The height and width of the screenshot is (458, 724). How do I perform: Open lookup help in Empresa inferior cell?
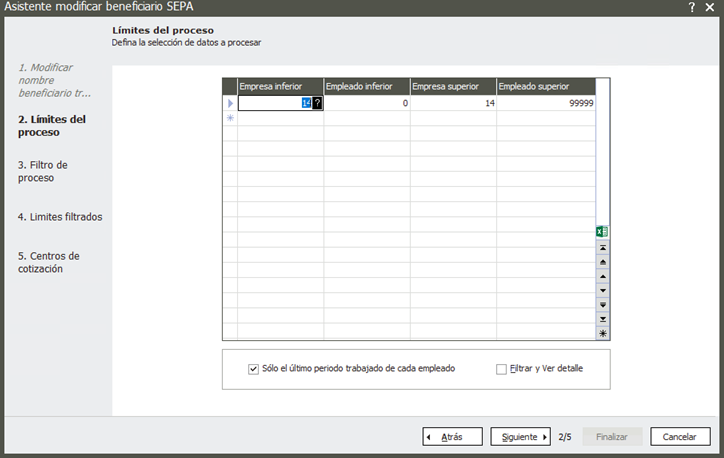coord(317,103)
